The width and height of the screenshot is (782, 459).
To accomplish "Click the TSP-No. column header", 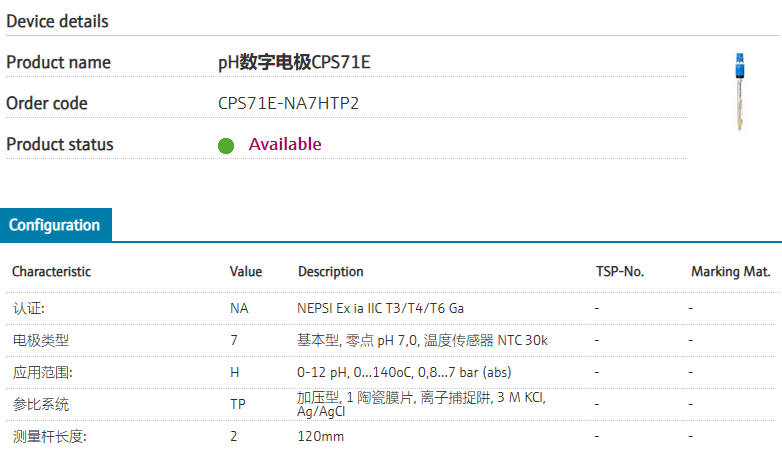I will pos(620,271).
